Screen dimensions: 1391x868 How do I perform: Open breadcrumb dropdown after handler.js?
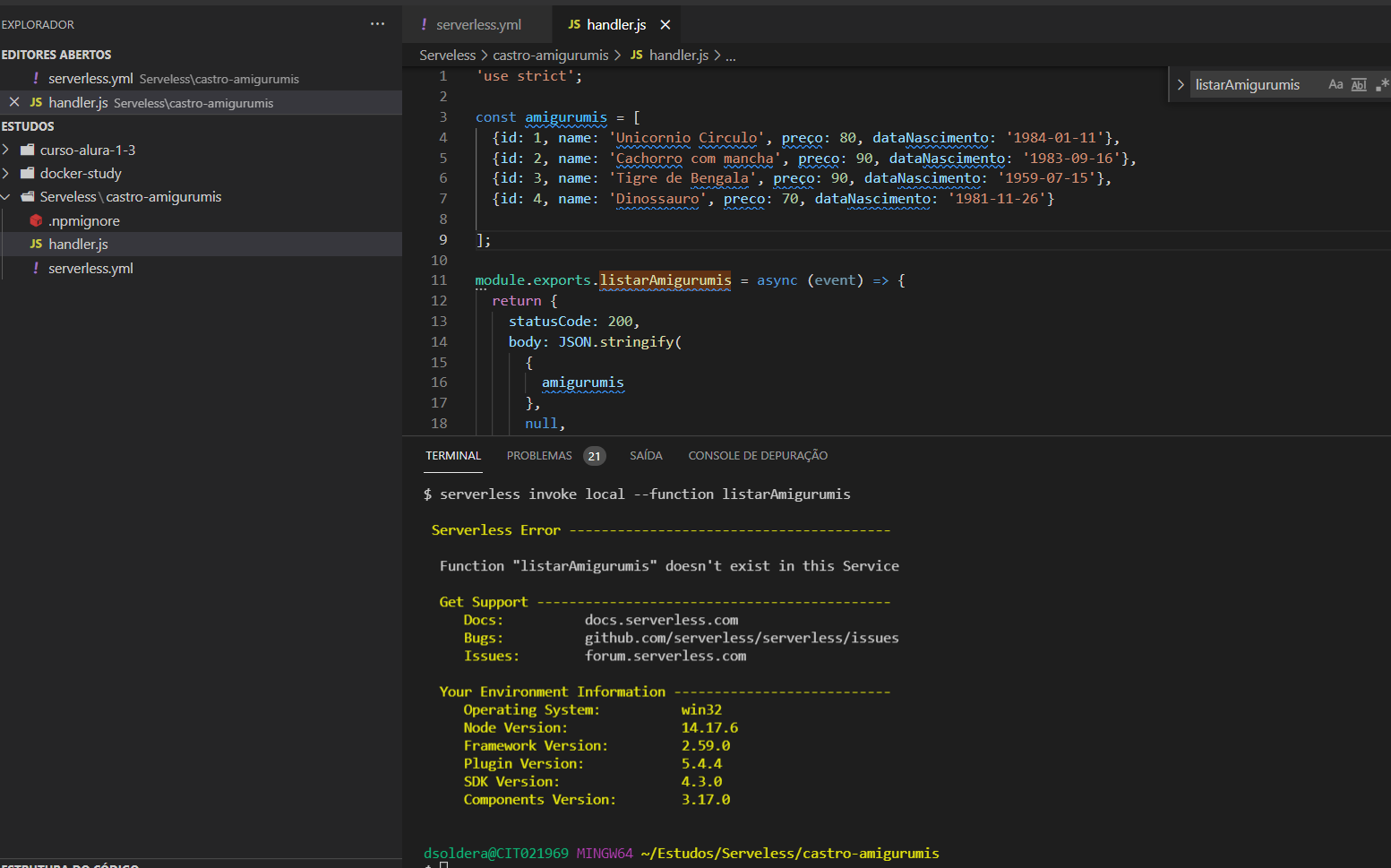point(717,56)
